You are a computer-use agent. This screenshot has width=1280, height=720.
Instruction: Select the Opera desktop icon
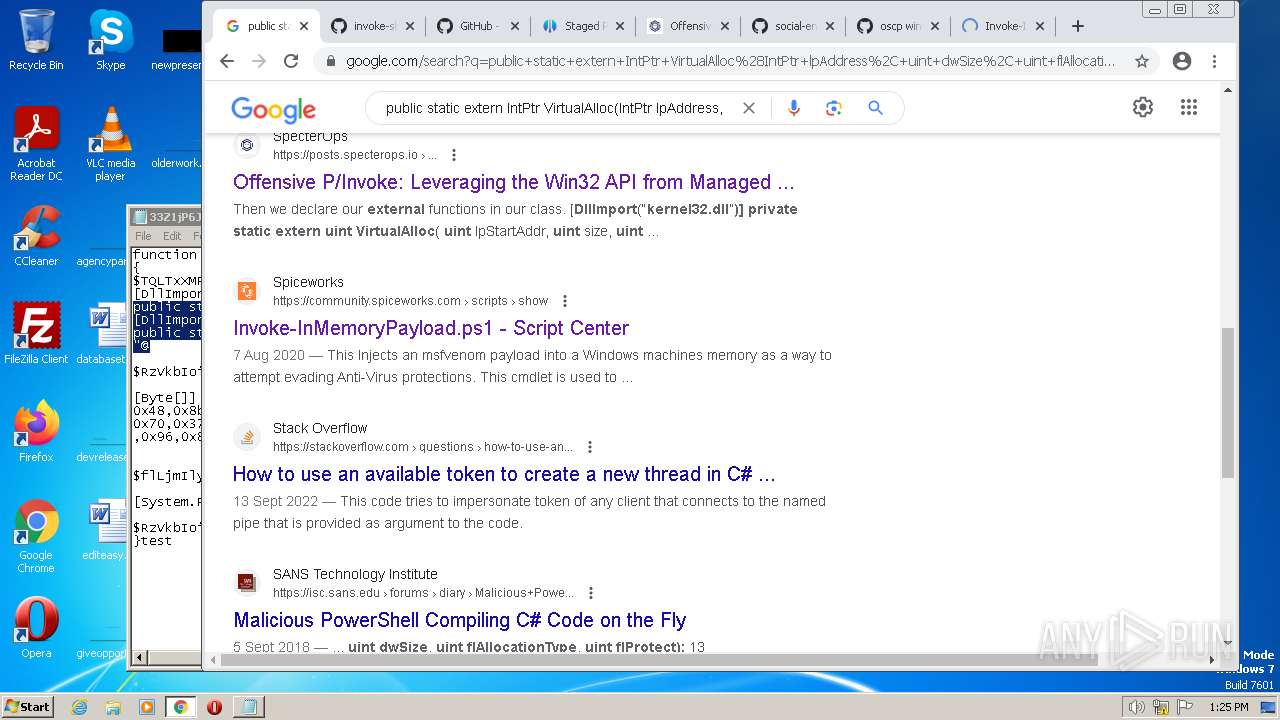tap(36, 628)
